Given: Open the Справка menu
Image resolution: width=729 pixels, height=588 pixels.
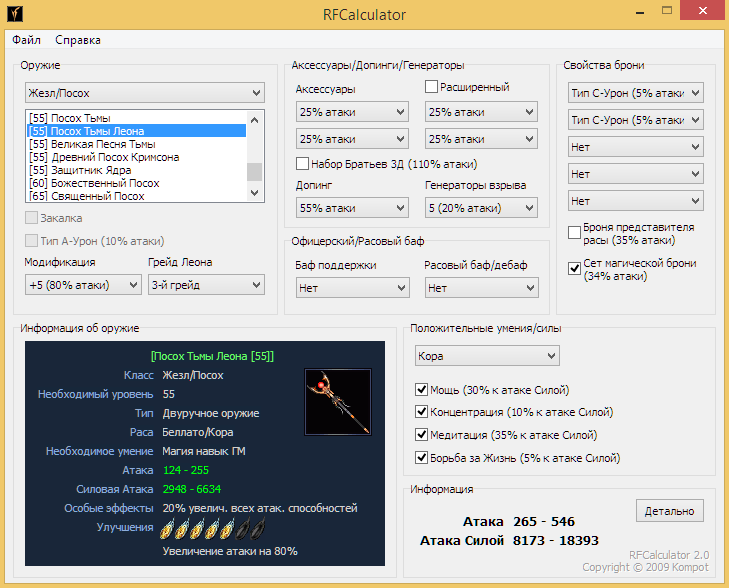Looking at the screenshot, I should (x=78, y=40).
